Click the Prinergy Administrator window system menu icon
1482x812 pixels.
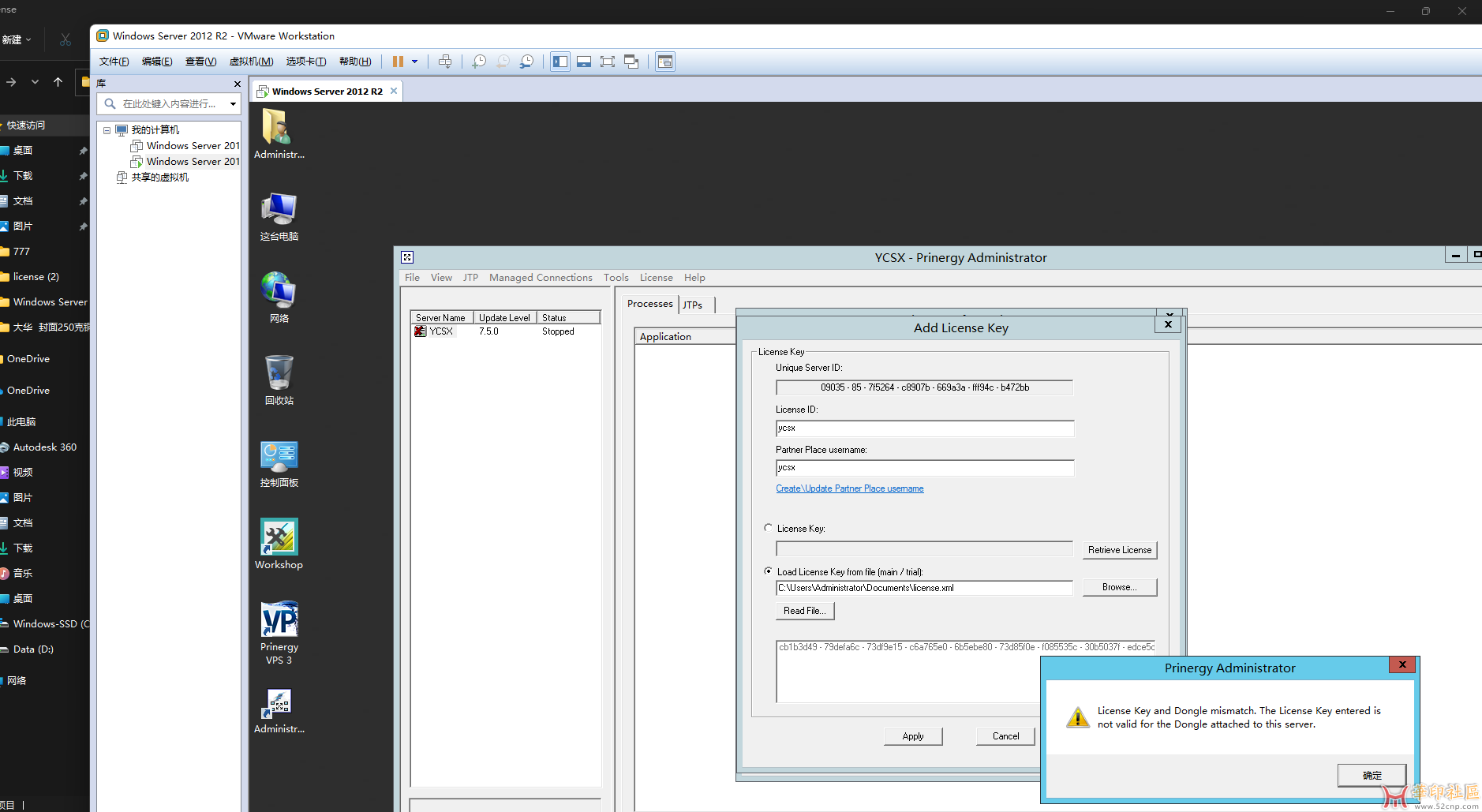407,257
